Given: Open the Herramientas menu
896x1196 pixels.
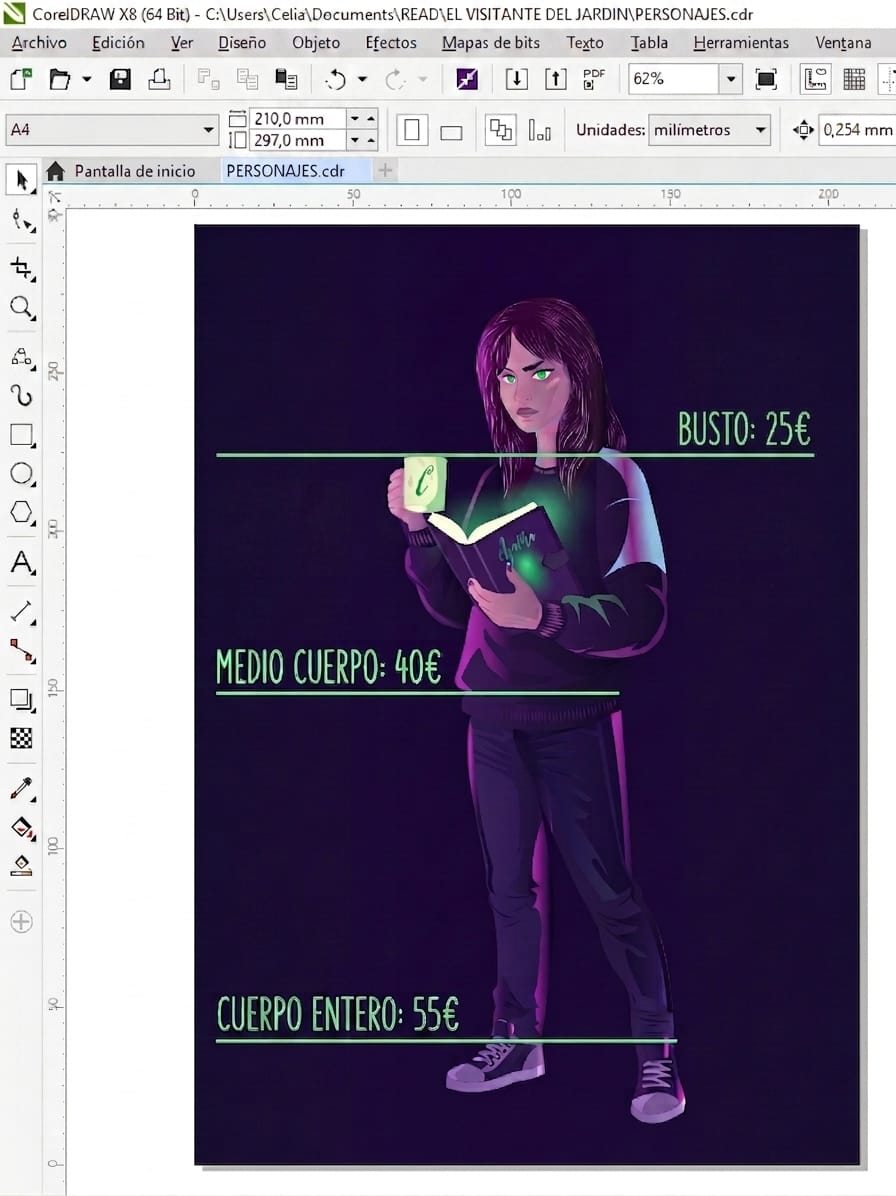Looking at the screenshot, I should (740, 43).
